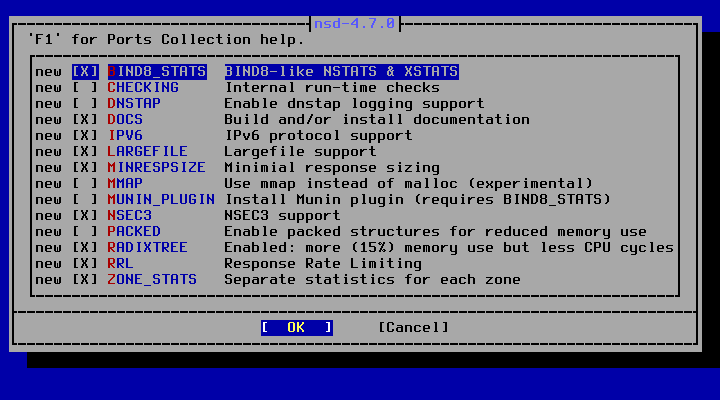
Task: Enable the CHECKING option checkbox
Action: (85, 88)
